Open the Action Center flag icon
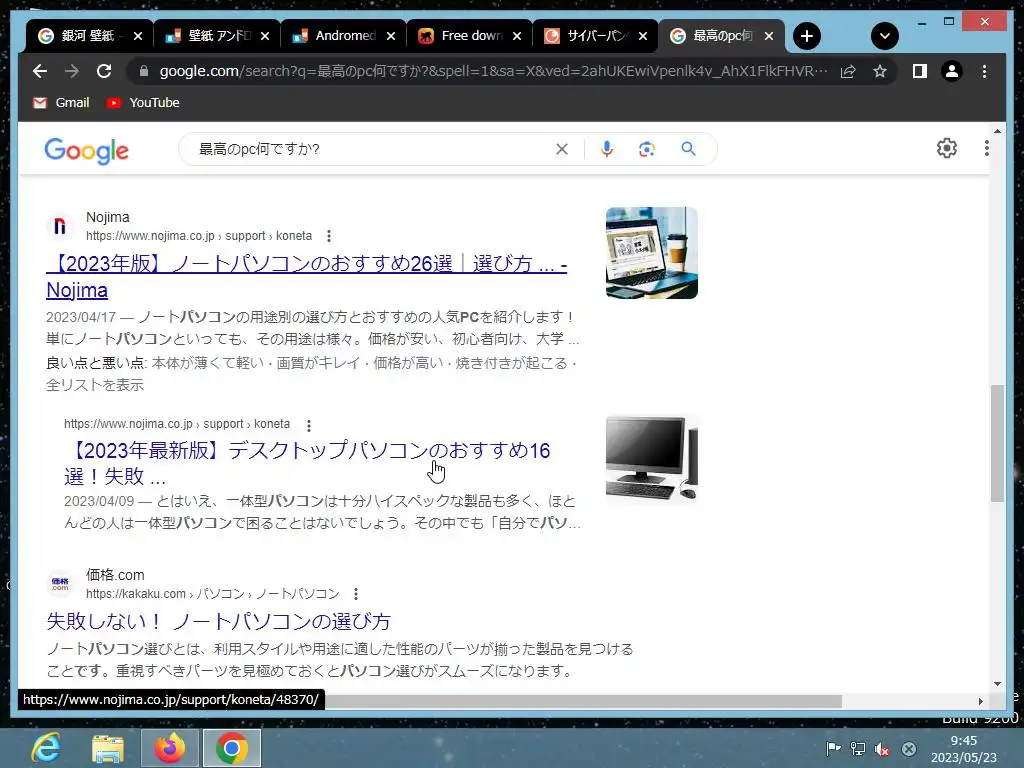Screen dimensions: 1024x768 point(833,748)
